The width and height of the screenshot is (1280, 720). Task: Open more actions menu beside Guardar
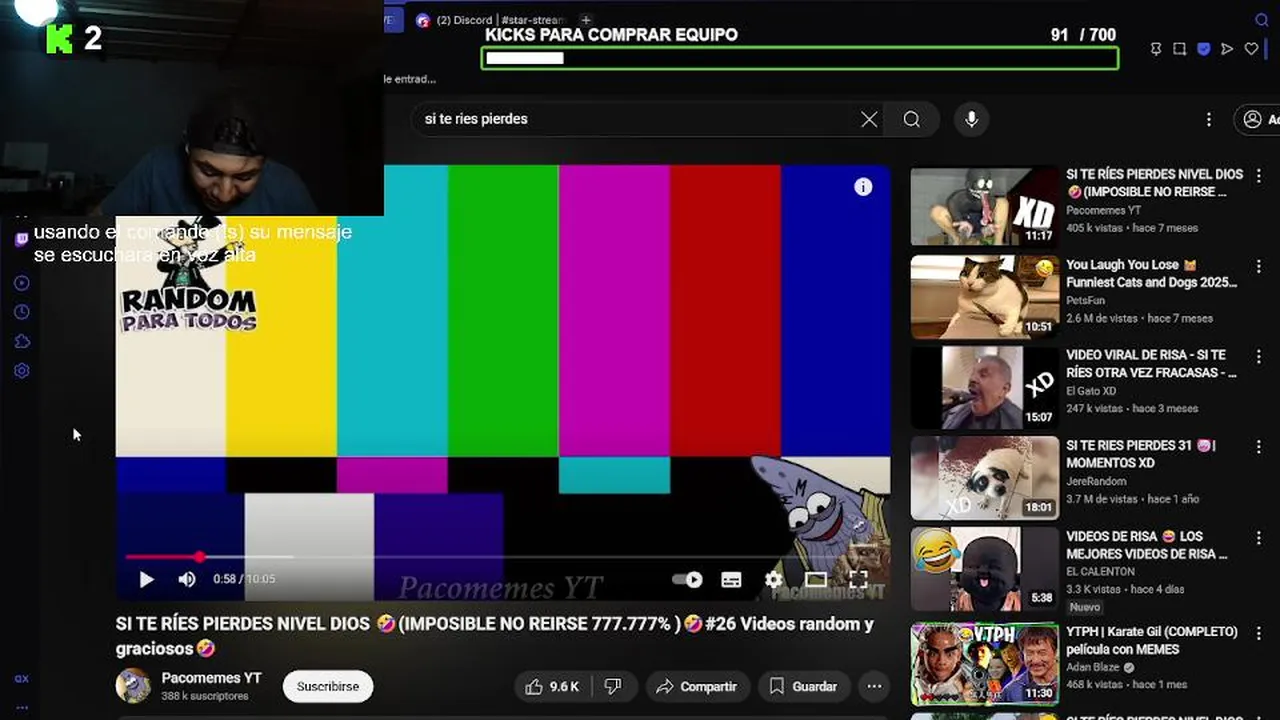(x=874, y=687)
